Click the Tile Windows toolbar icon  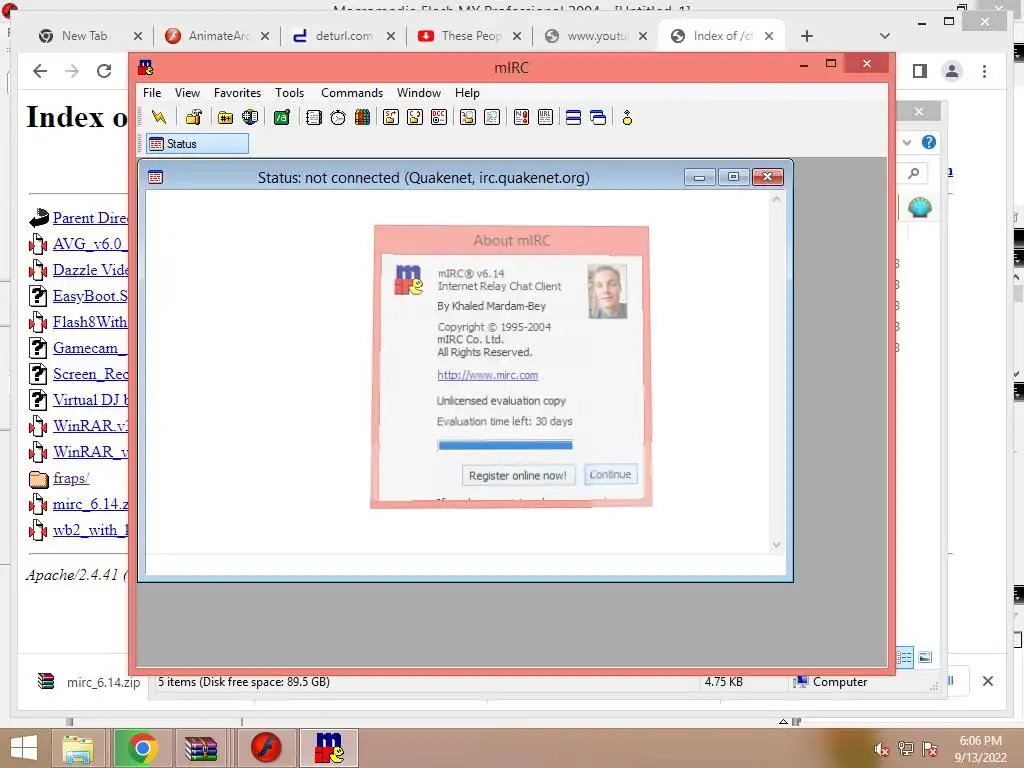[573, 118]
